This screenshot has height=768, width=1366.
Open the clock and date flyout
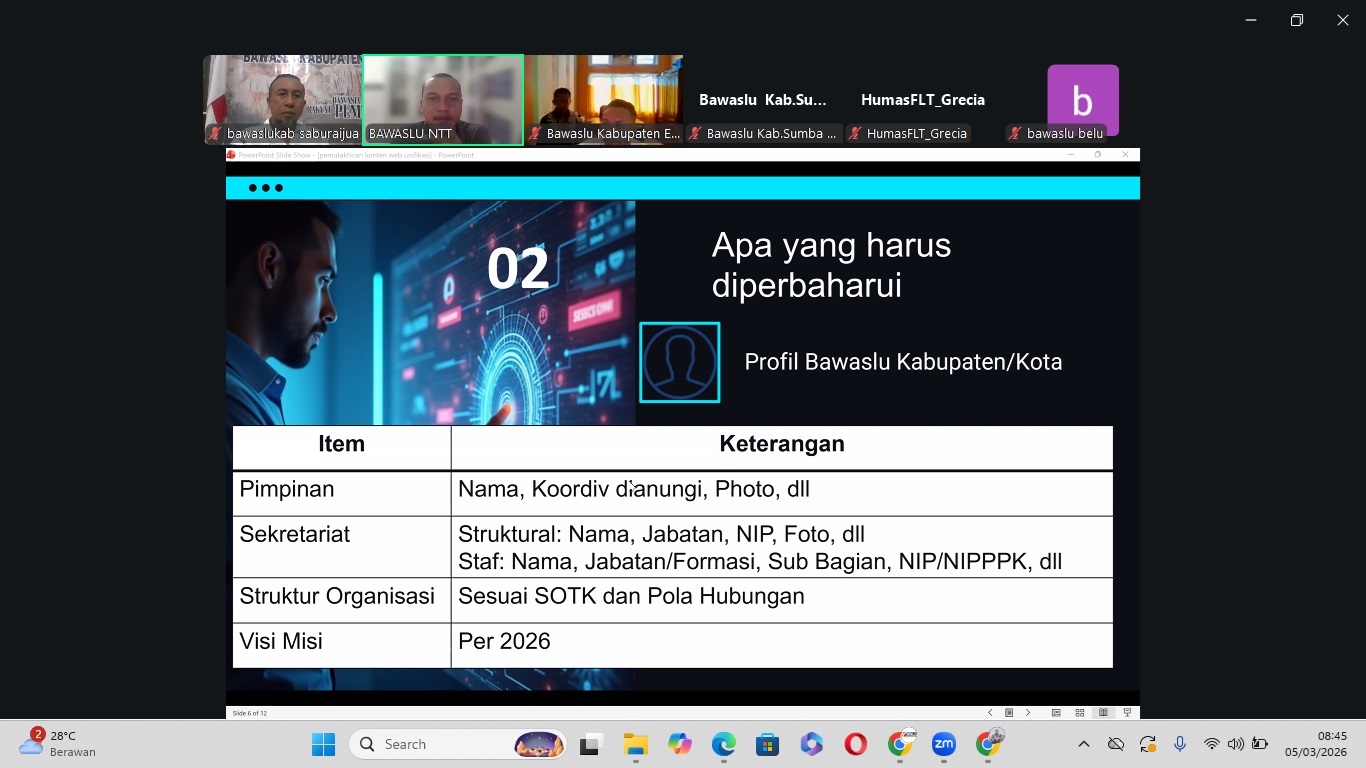click(x=1315, y=744)
